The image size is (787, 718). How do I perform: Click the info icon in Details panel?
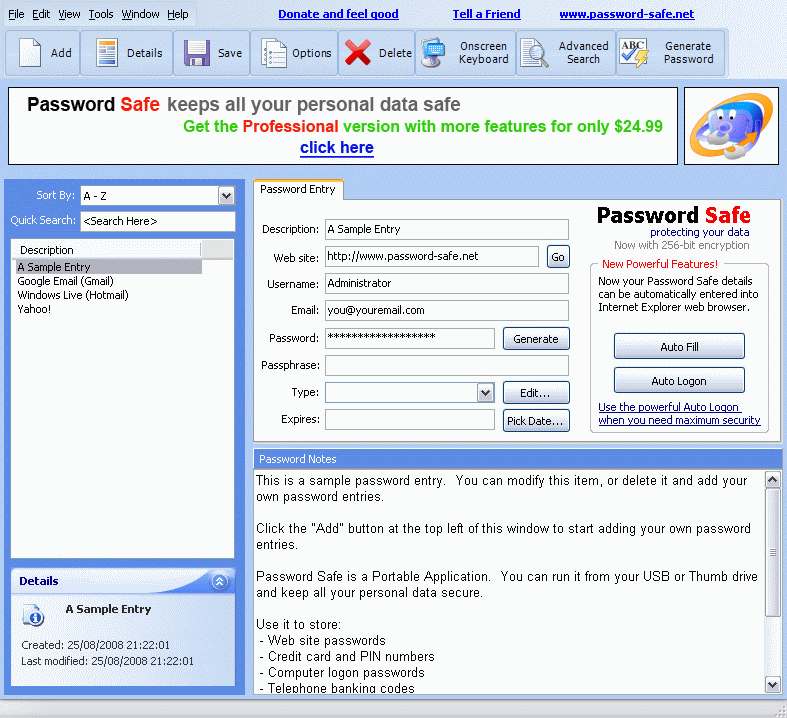34,615
